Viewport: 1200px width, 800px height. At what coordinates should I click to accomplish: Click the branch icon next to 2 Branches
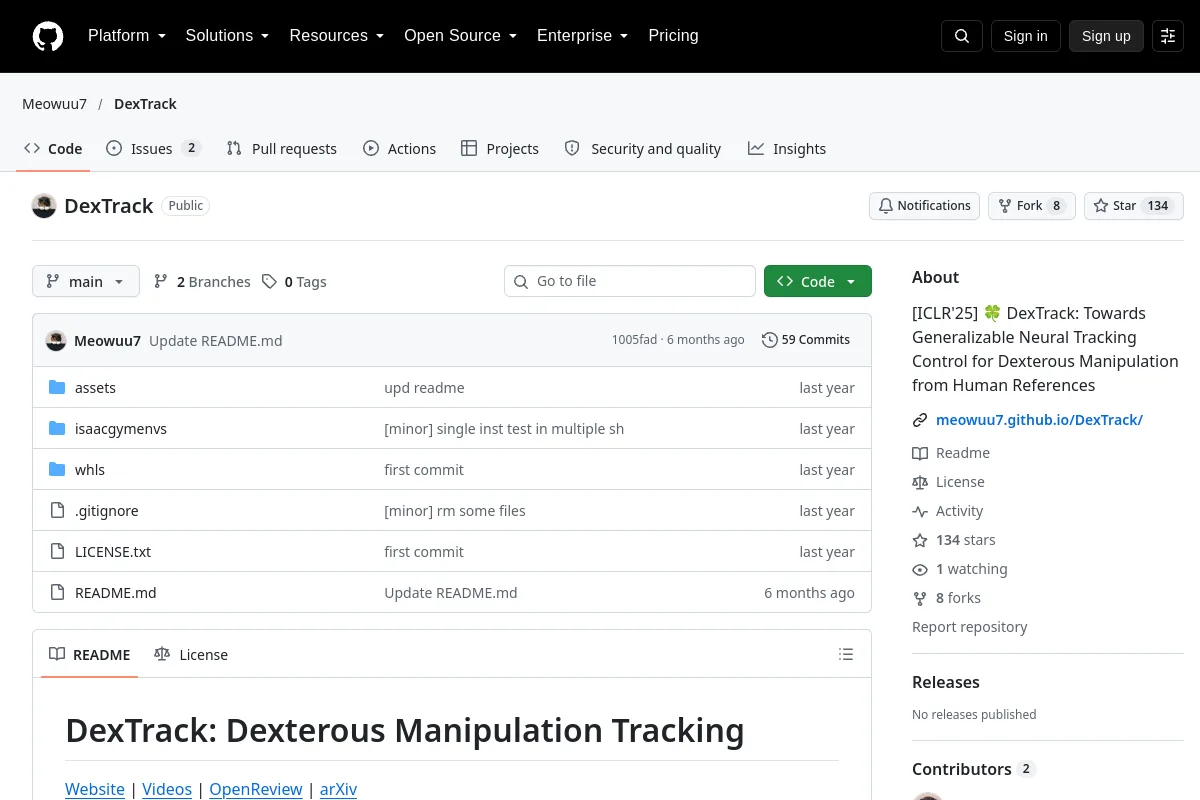[x=161, y=282]
